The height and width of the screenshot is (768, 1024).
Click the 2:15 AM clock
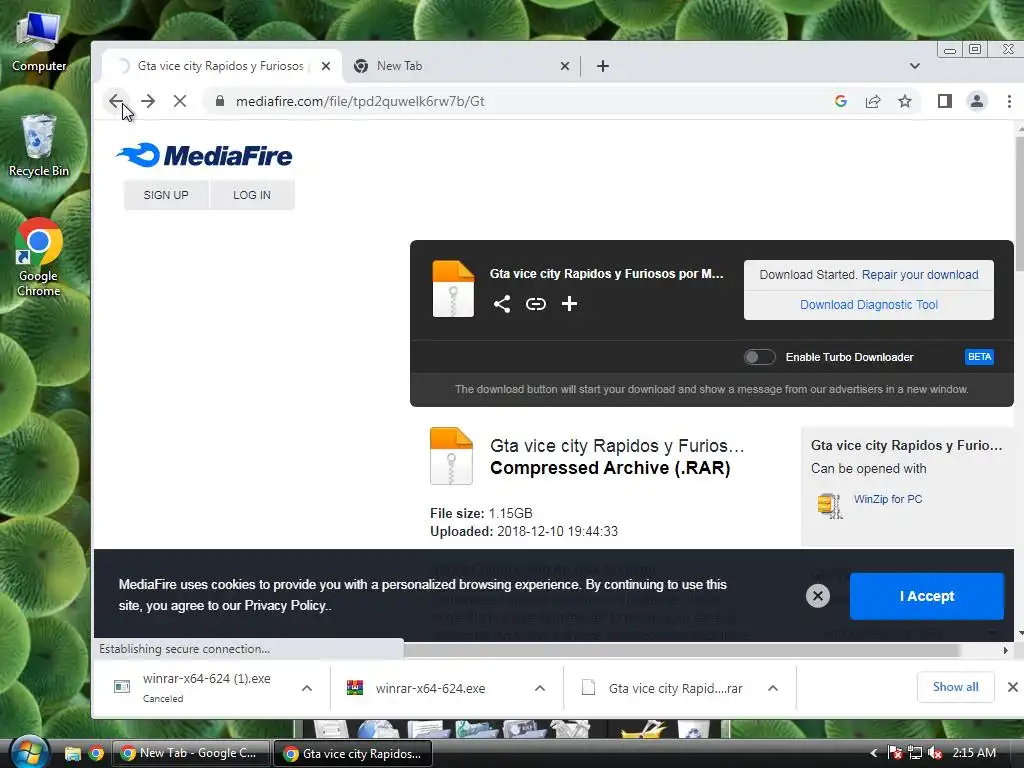point(974,753)
